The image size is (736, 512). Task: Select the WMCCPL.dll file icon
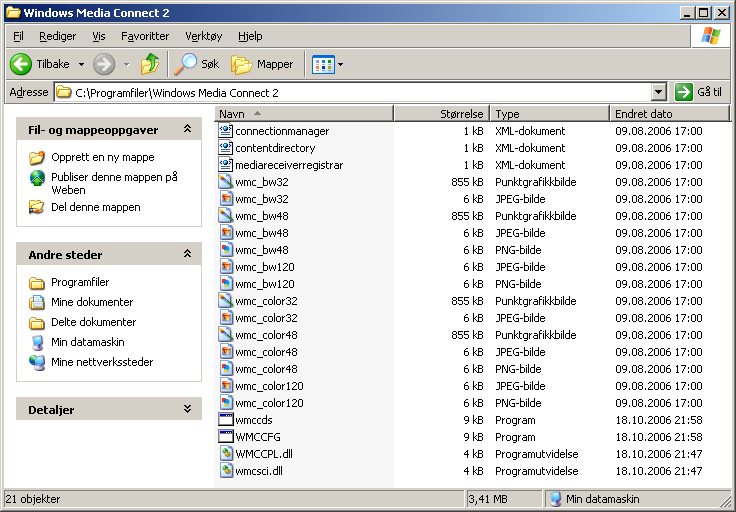point(226,454)
